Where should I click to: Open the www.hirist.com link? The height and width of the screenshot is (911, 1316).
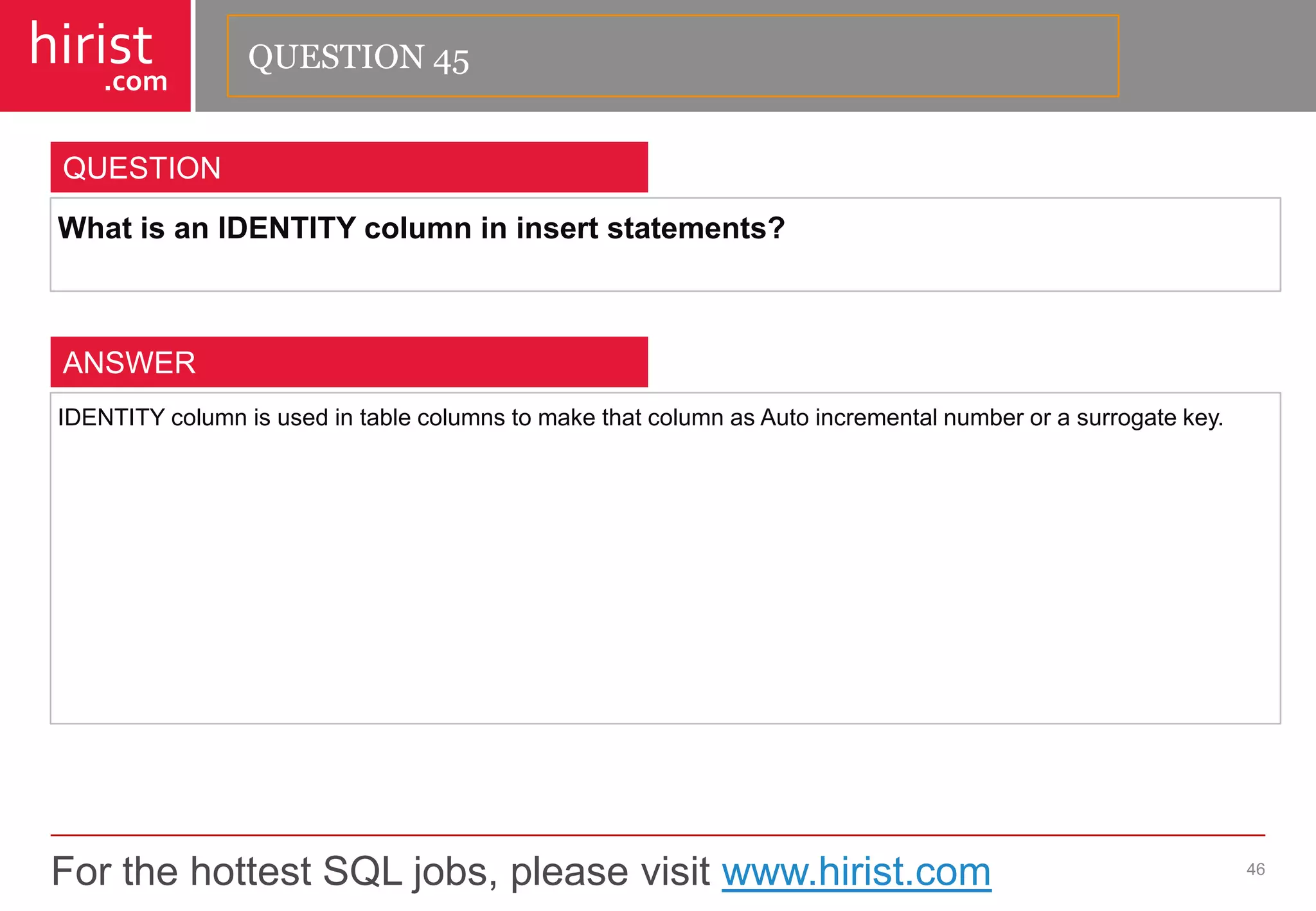pyautogui.click(x=856, y=872)
